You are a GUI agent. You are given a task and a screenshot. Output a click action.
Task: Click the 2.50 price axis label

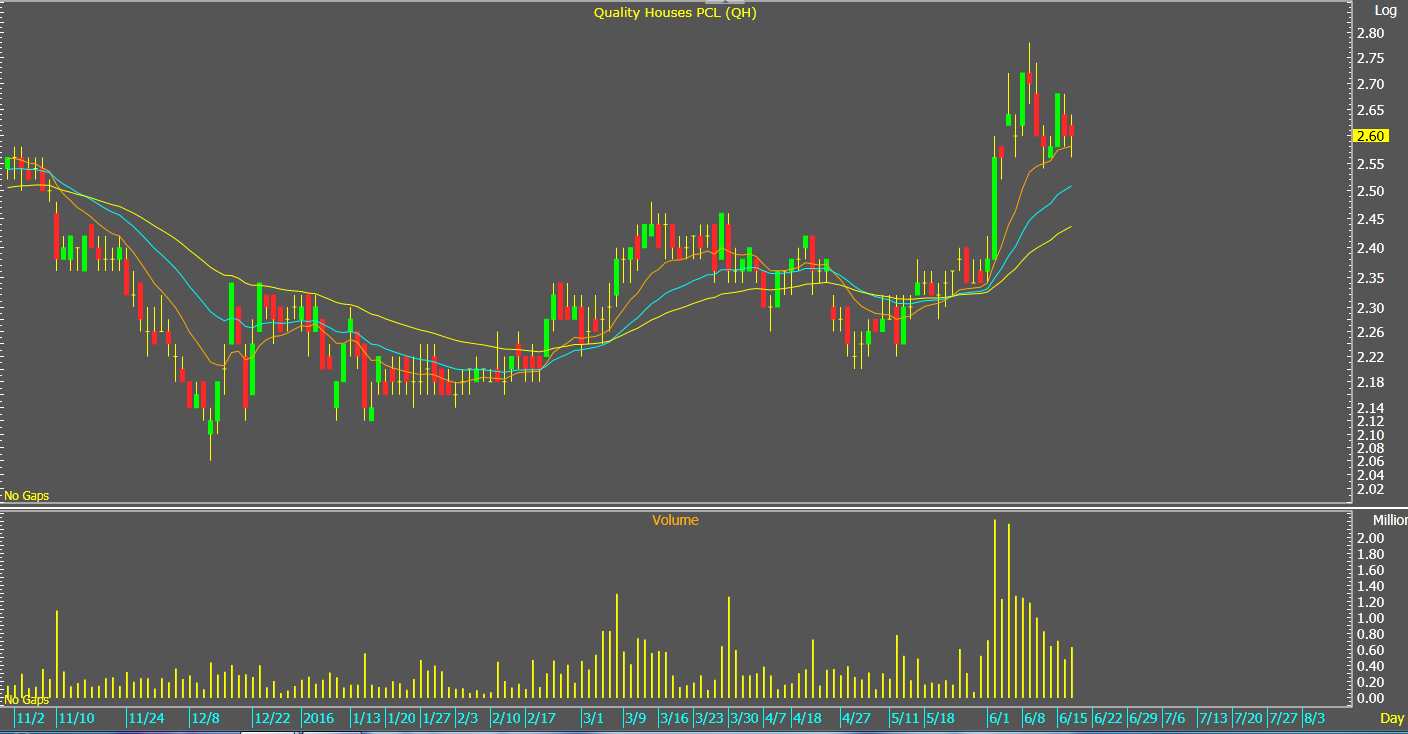[1370, 191]
